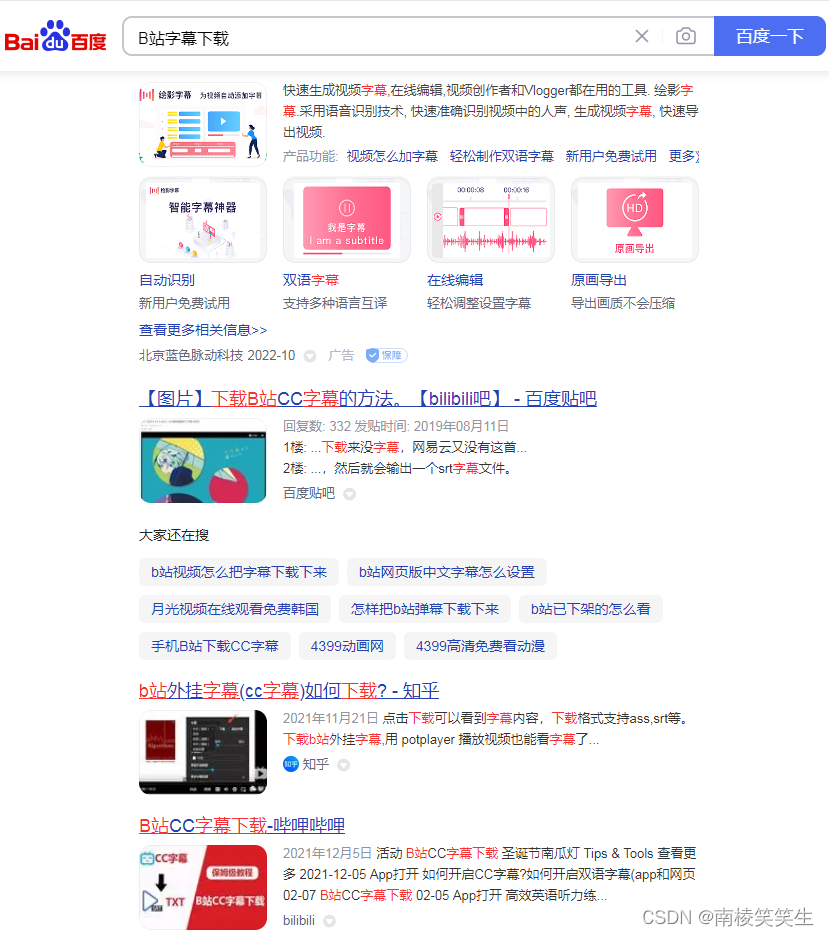Open search-by-image camera icon
This screenshot has height=936, width=829.
point(686,36)
